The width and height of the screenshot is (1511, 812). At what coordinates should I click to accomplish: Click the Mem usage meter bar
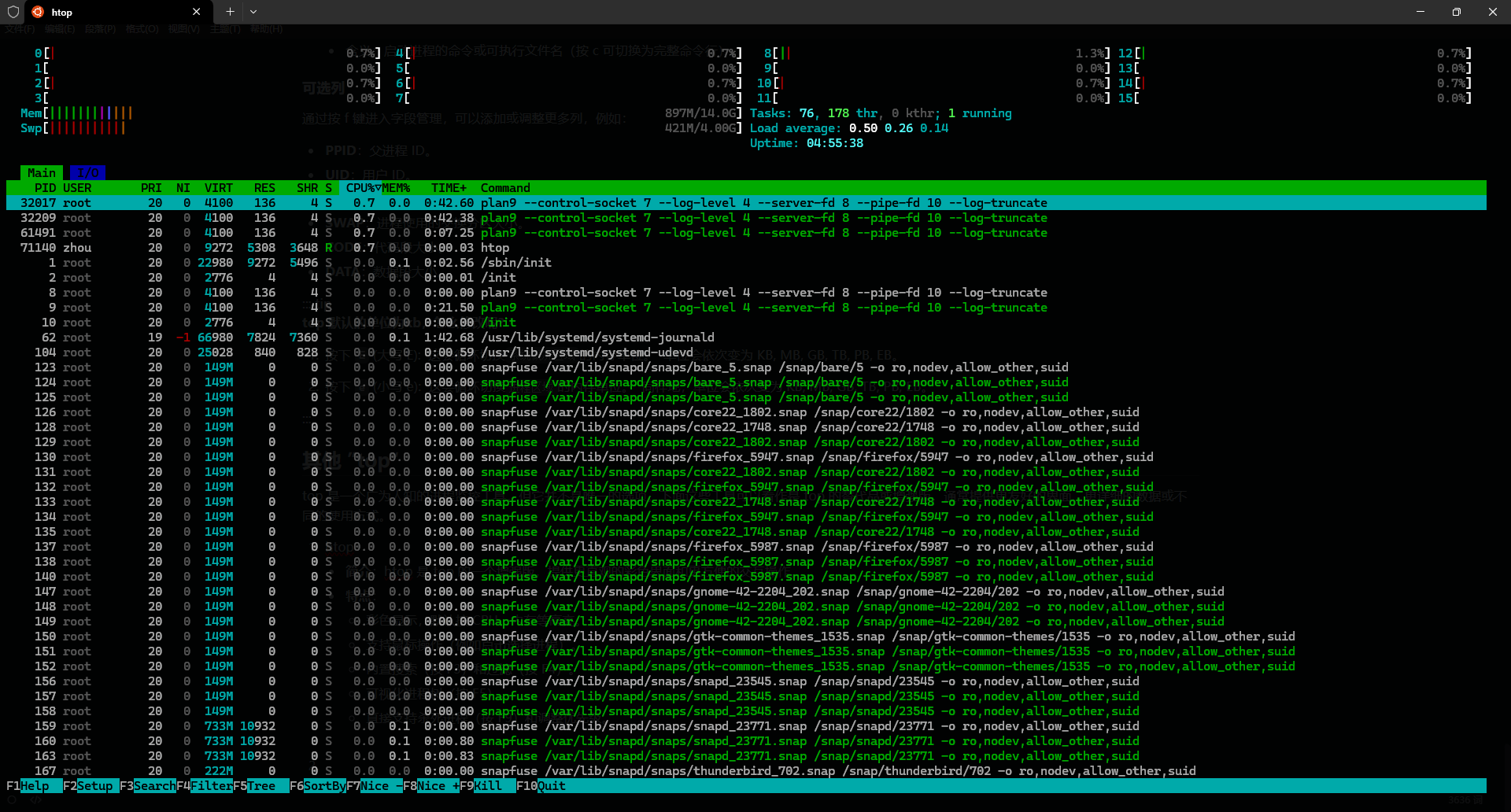382,113
